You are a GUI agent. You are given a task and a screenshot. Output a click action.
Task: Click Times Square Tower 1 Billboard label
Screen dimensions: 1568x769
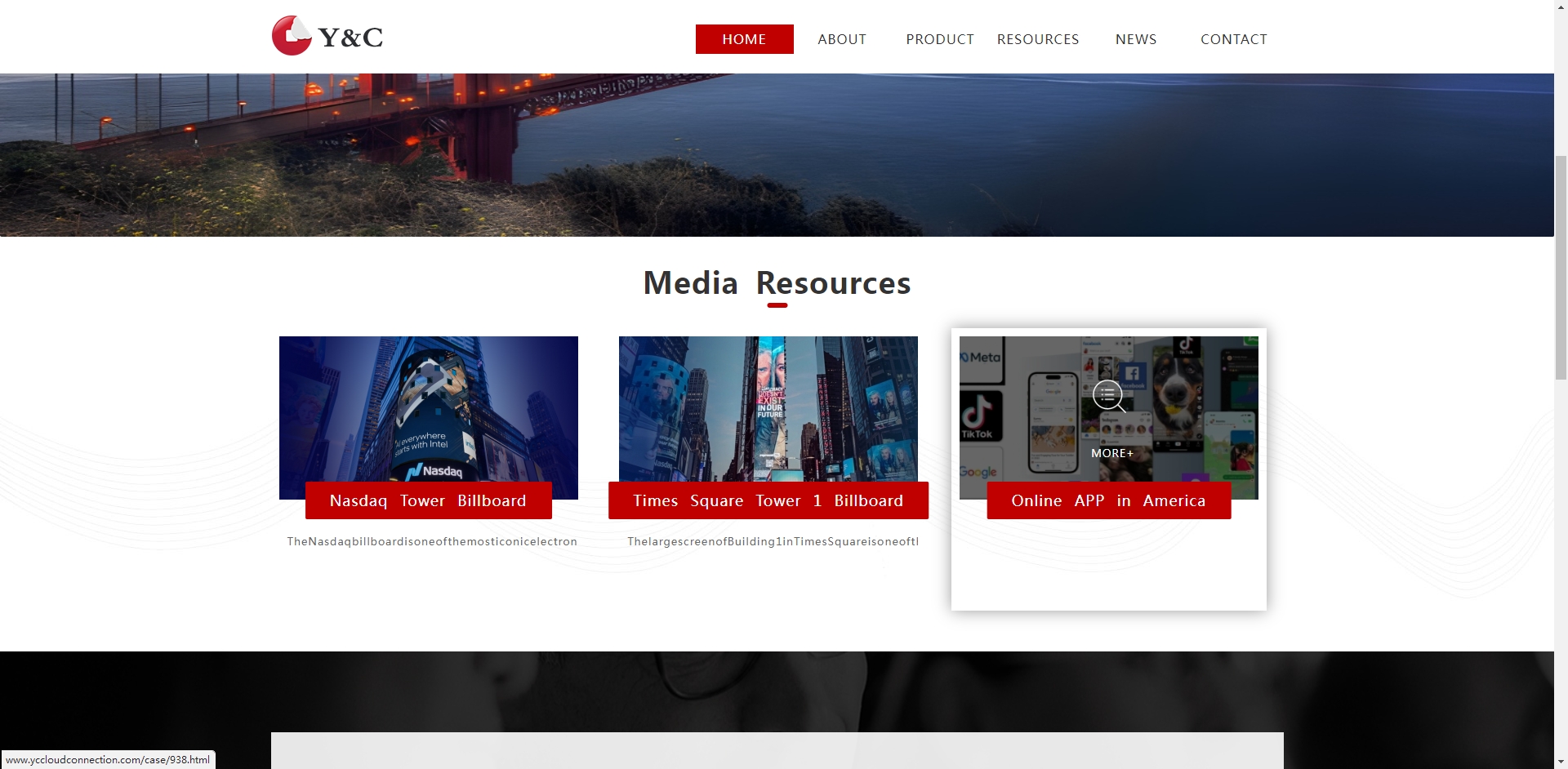click(x=768, y=500)
